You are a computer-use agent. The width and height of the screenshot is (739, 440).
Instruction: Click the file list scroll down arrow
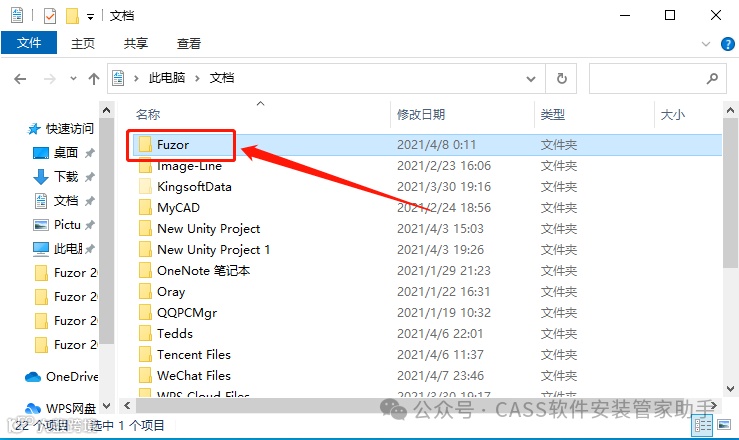pos(731,389)
